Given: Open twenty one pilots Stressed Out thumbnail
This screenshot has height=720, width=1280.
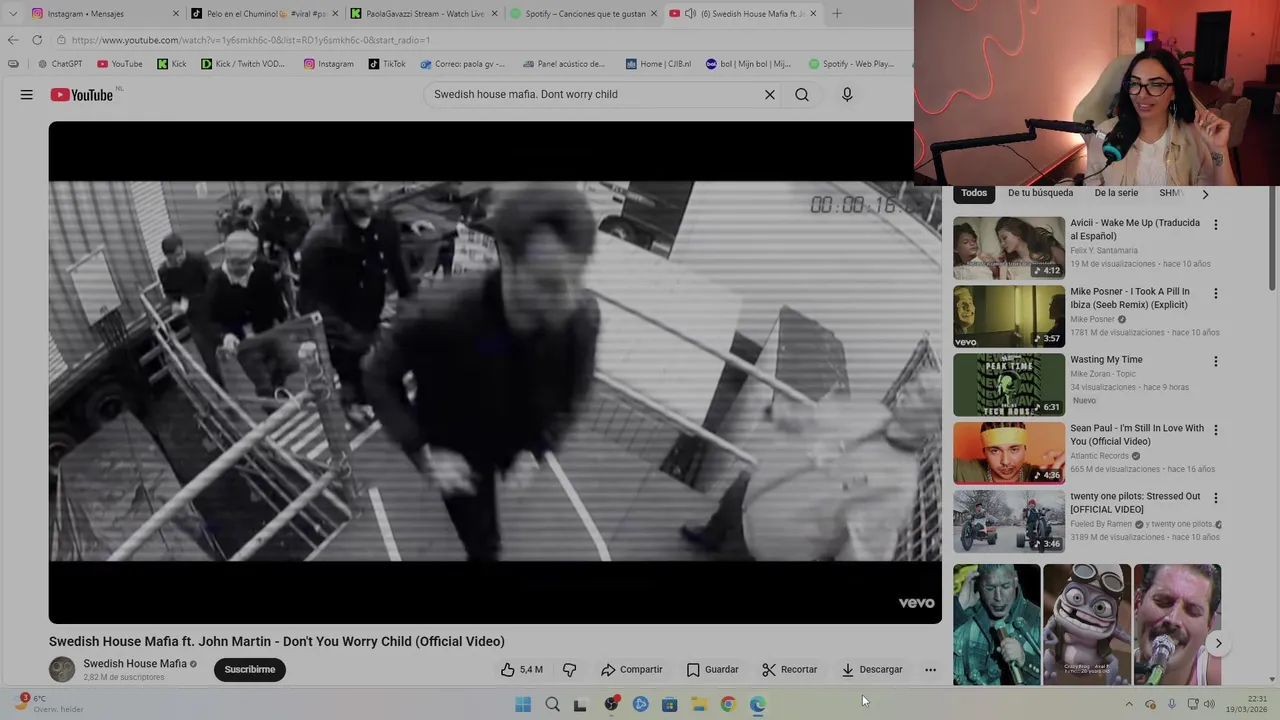Looking at the screenshot, I should pos(1009,521).
